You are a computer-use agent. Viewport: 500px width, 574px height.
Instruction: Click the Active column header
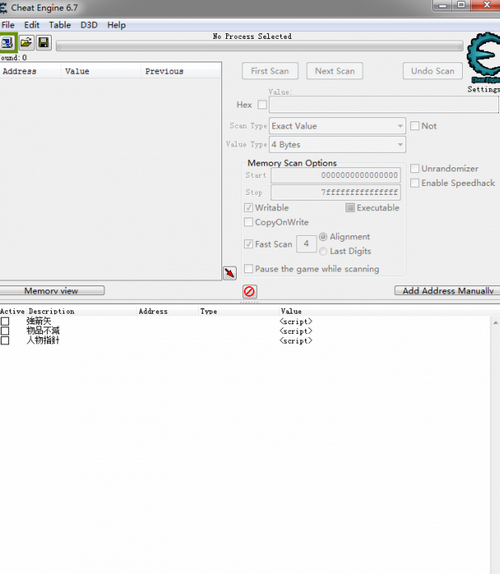[12, 311]
